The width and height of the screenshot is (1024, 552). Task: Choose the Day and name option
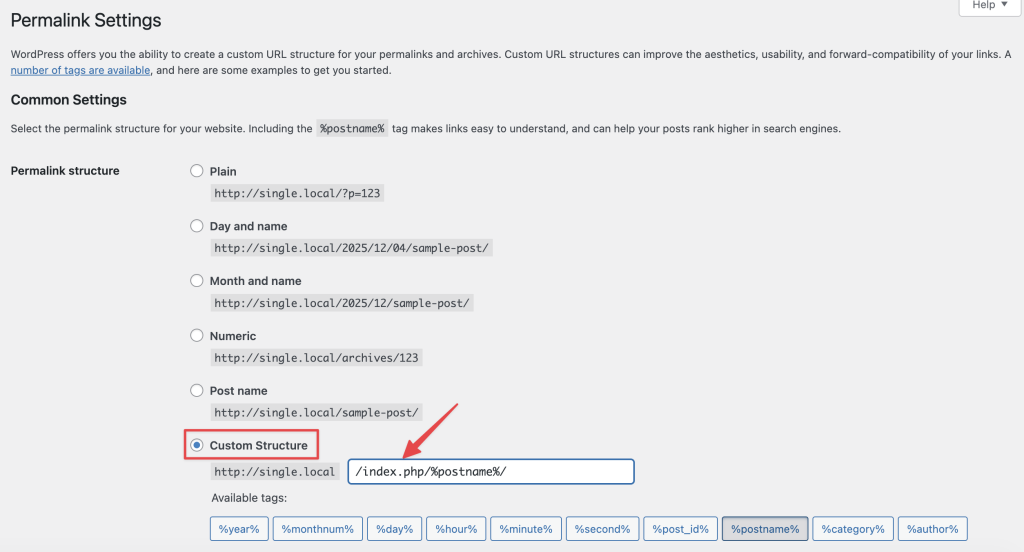click(x=197, y=226)
